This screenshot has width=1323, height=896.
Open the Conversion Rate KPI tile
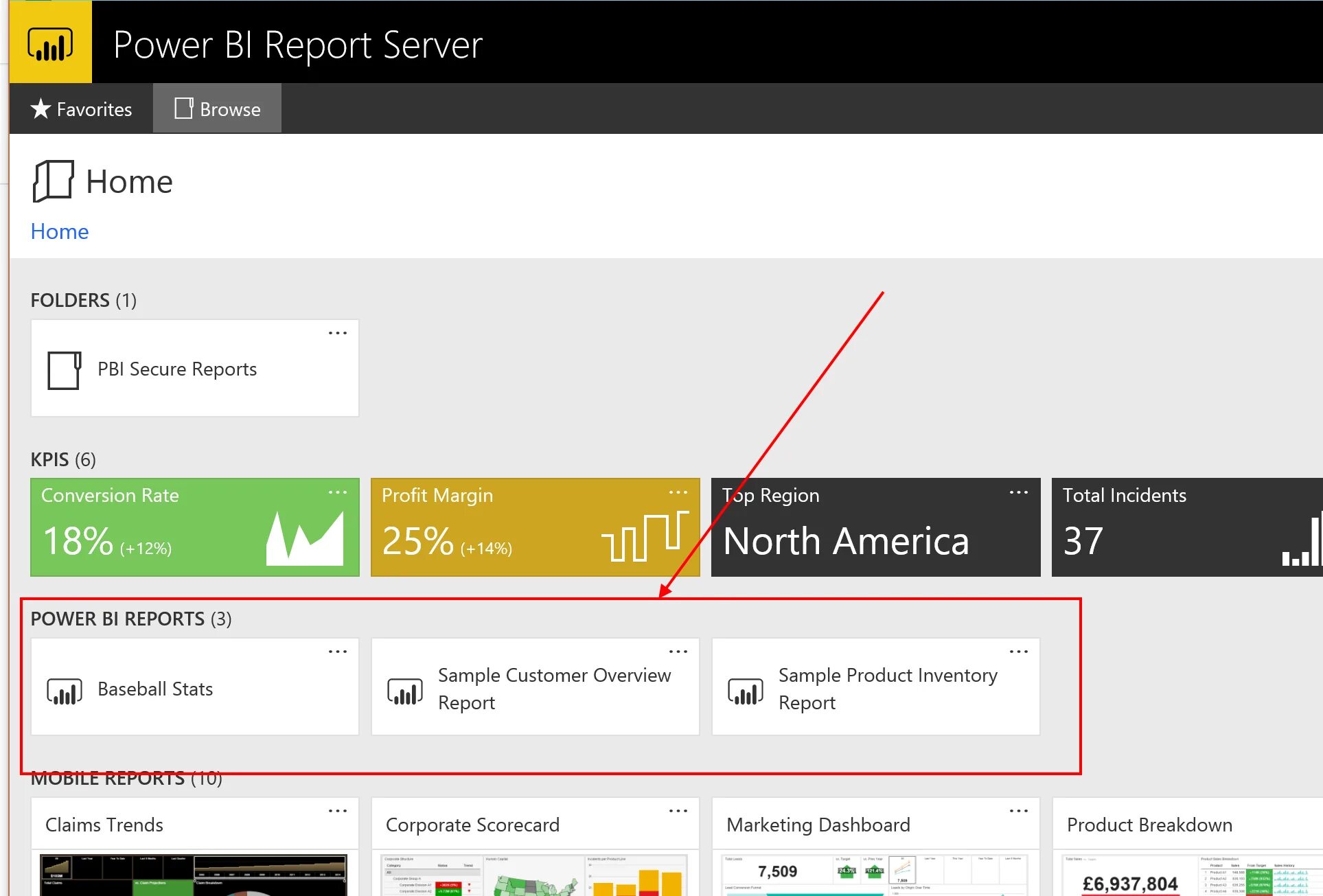(x=195, y=527)
